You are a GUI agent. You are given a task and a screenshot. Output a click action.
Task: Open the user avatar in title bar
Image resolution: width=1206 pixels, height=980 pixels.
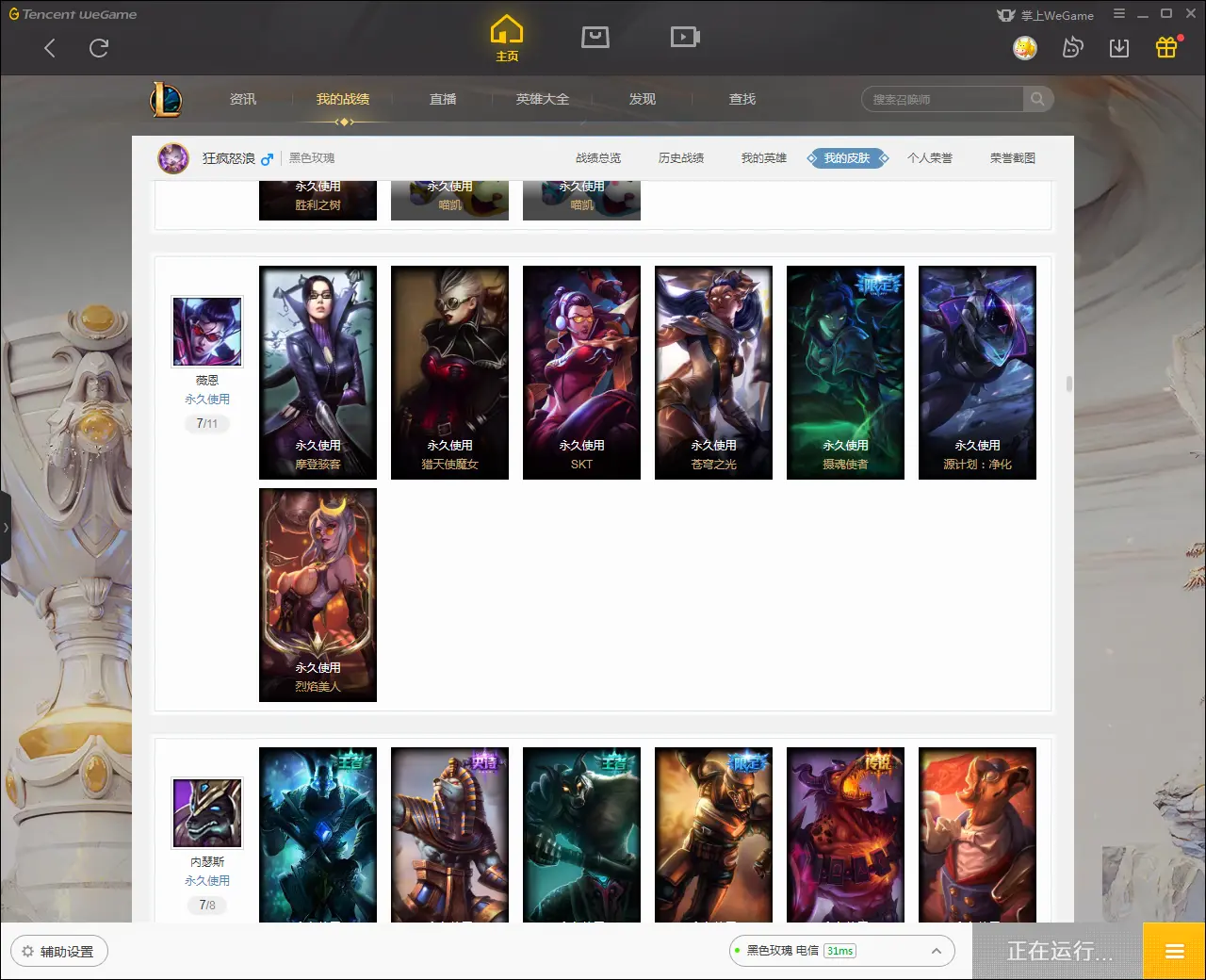point(1025,47)
